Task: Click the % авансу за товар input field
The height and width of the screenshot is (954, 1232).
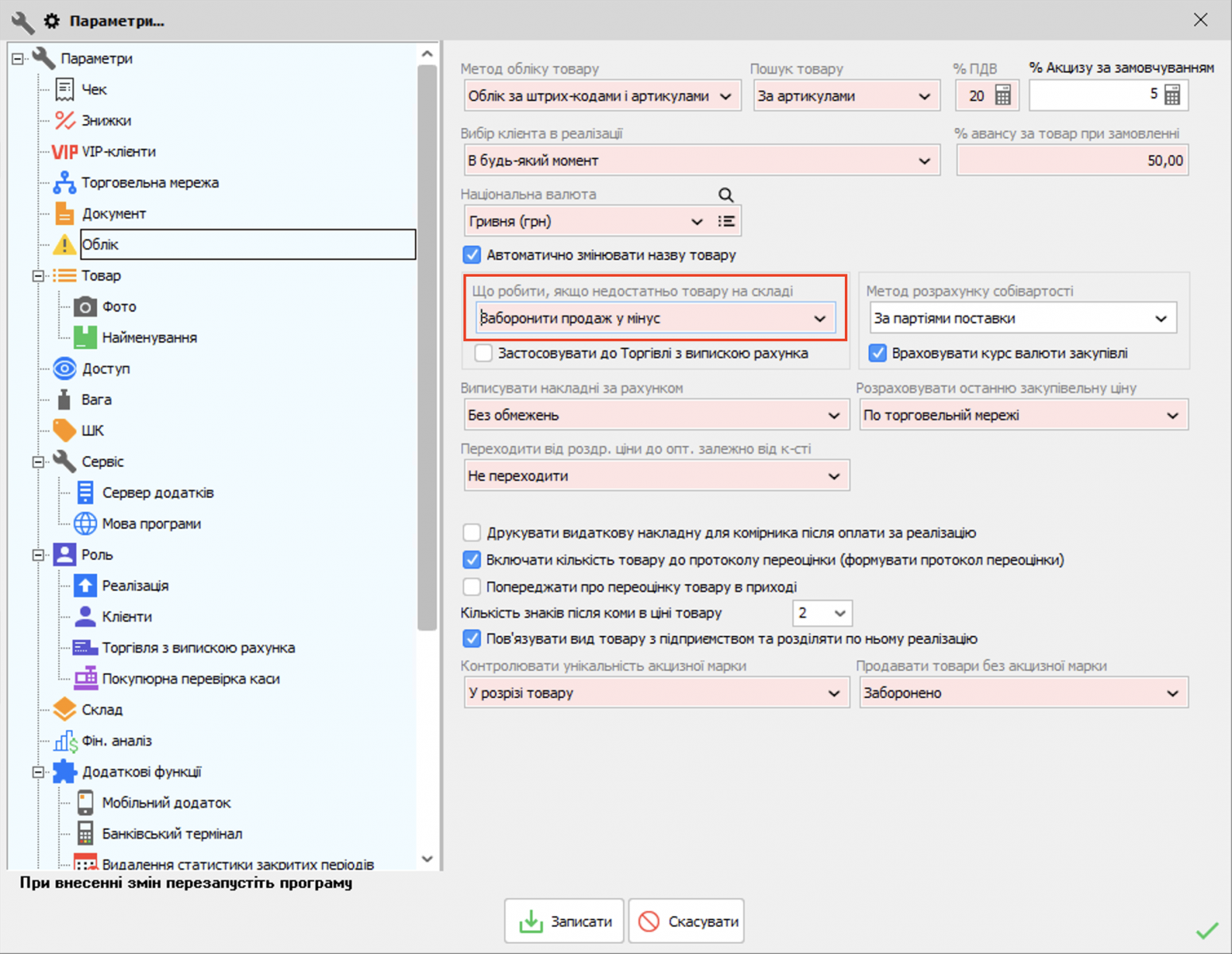Action: [x=1071, y=161]
